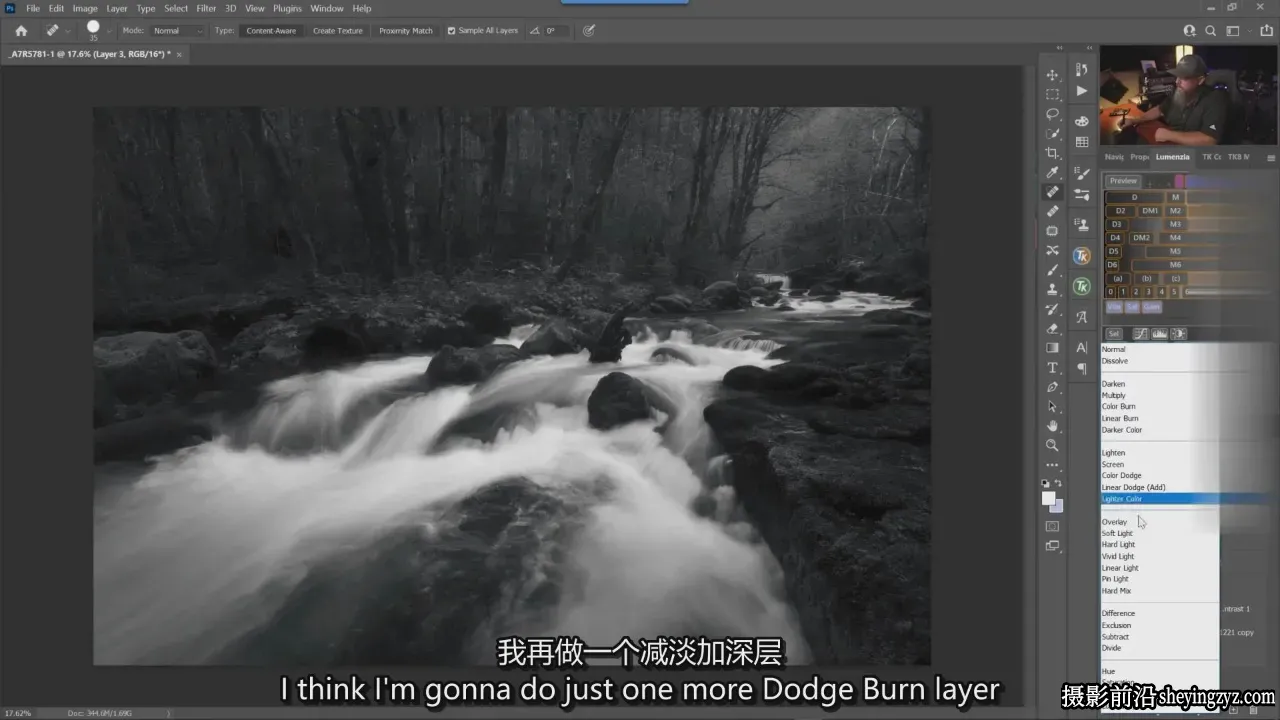Viewport: 1280px width, 720px height.
Task: Select the Spot Healing Brush tool
Action: point(1052,192)
